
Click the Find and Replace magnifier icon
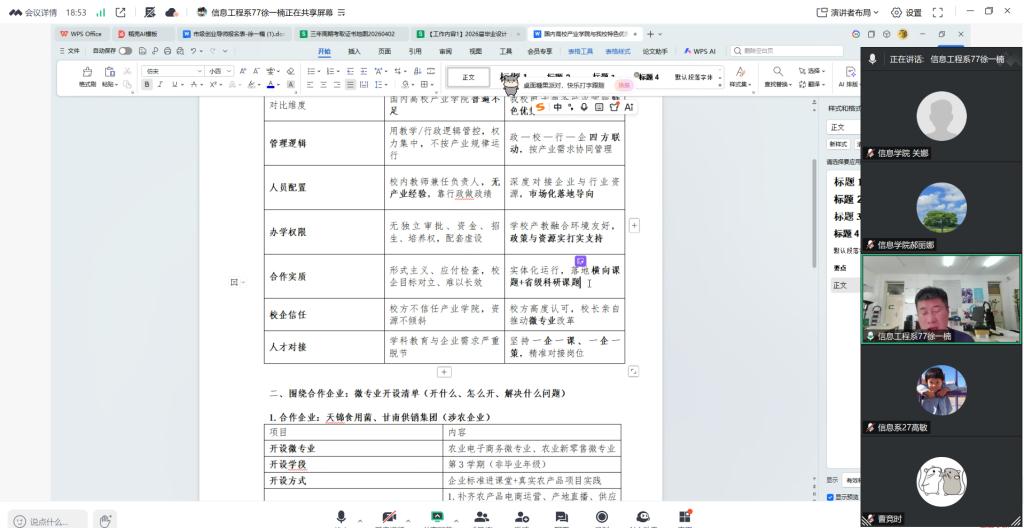click(x=777, y=73)
